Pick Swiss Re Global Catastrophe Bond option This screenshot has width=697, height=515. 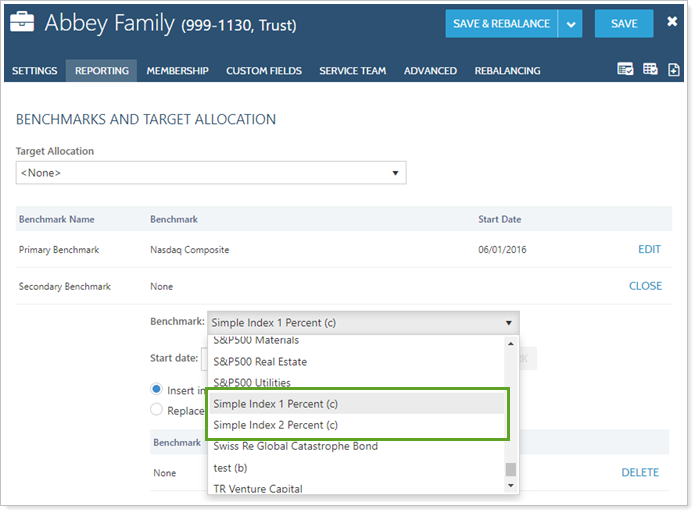point(295,446)
